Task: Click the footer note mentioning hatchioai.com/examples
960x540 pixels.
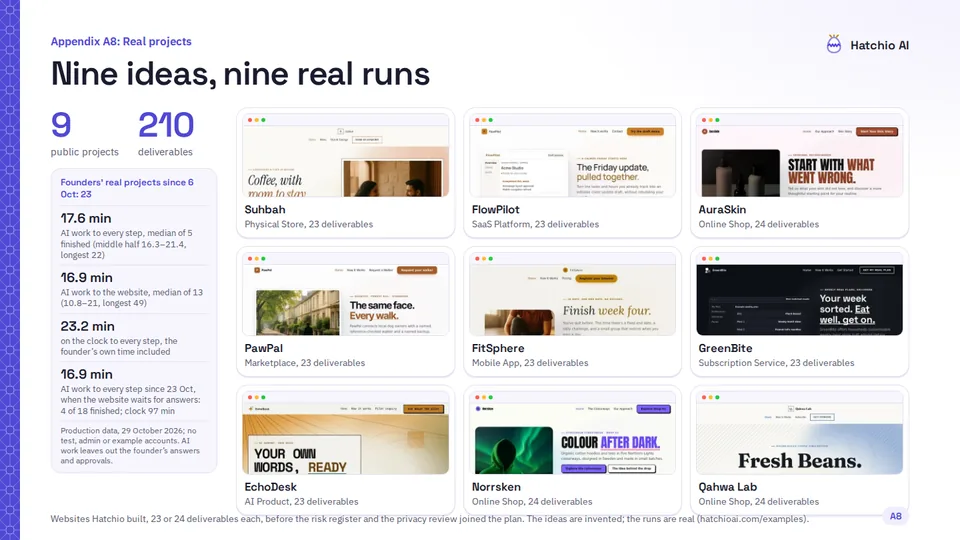Action: (x=429, y=519)
